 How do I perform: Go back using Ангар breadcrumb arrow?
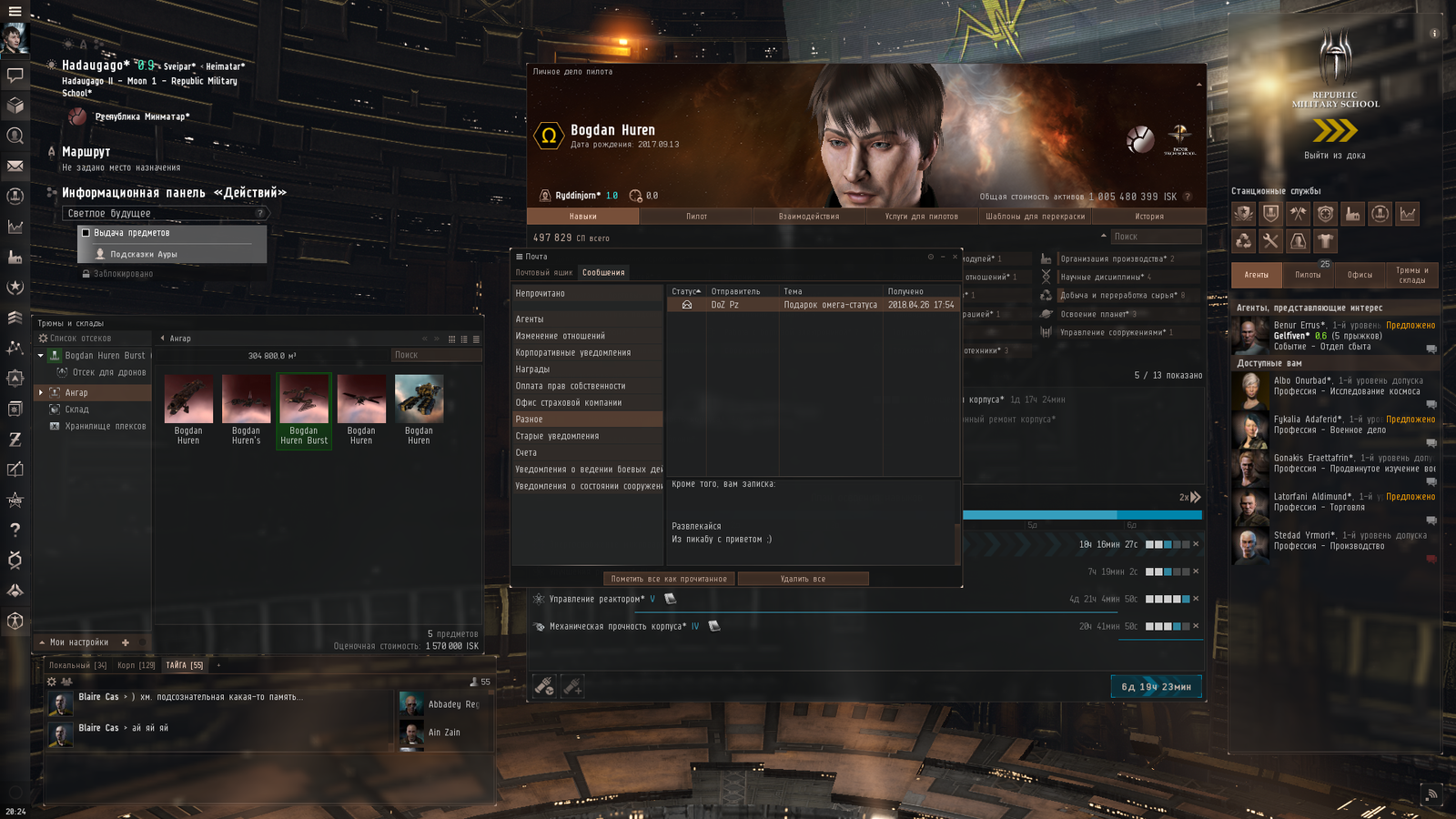point(163,339)
